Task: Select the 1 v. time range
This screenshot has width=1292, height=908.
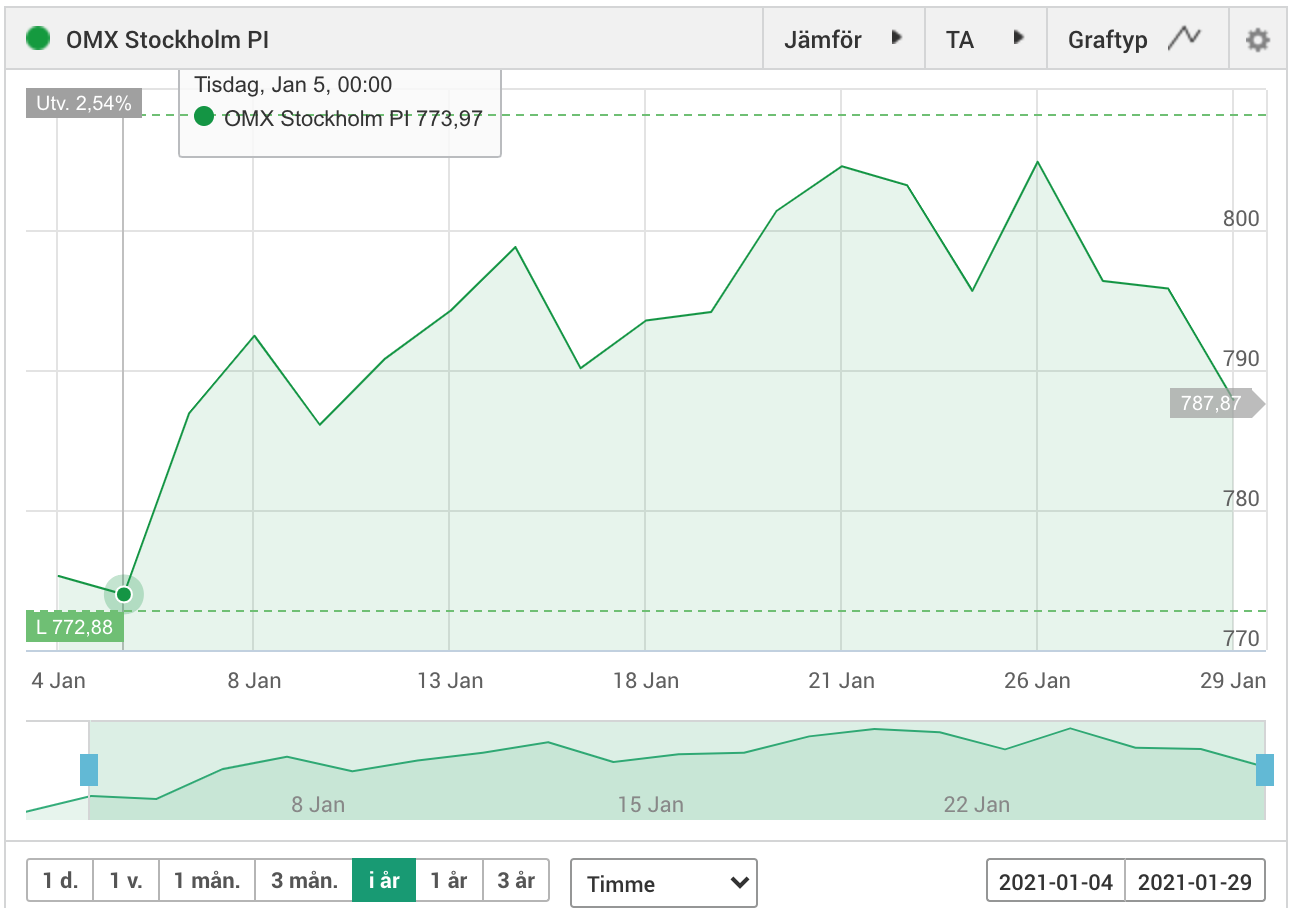Action: point(126,881)
